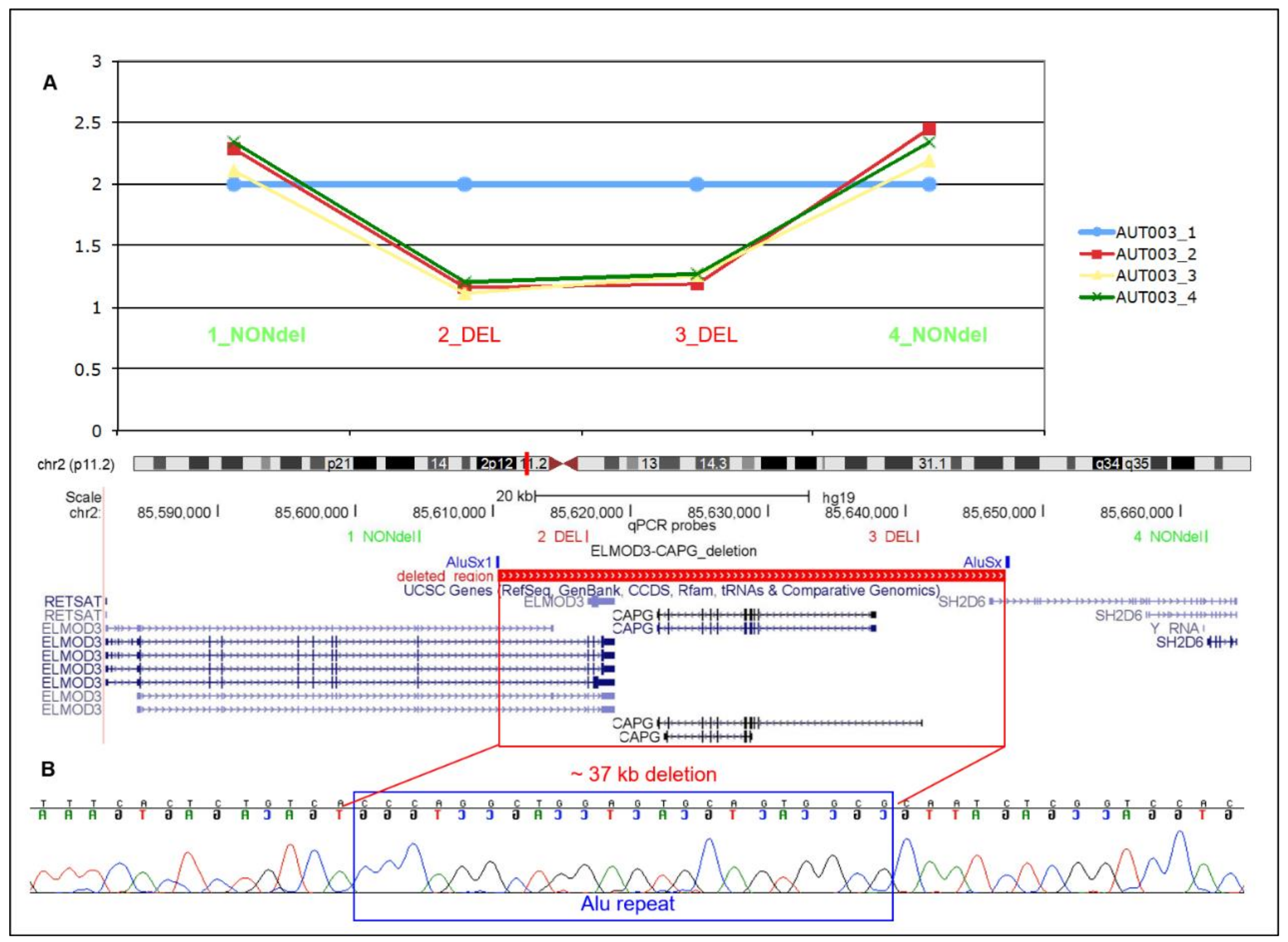Image resolution: width=1288 pixels, height=942 pixels.
Task: Click the AluSx1 repeat marker label
Action: (x=469, y=562)
